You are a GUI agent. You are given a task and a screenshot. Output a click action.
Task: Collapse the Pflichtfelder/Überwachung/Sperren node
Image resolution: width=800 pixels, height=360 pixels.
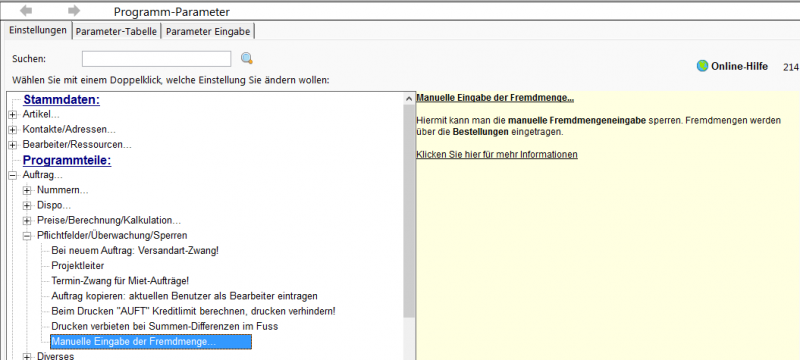click(27, 236)
